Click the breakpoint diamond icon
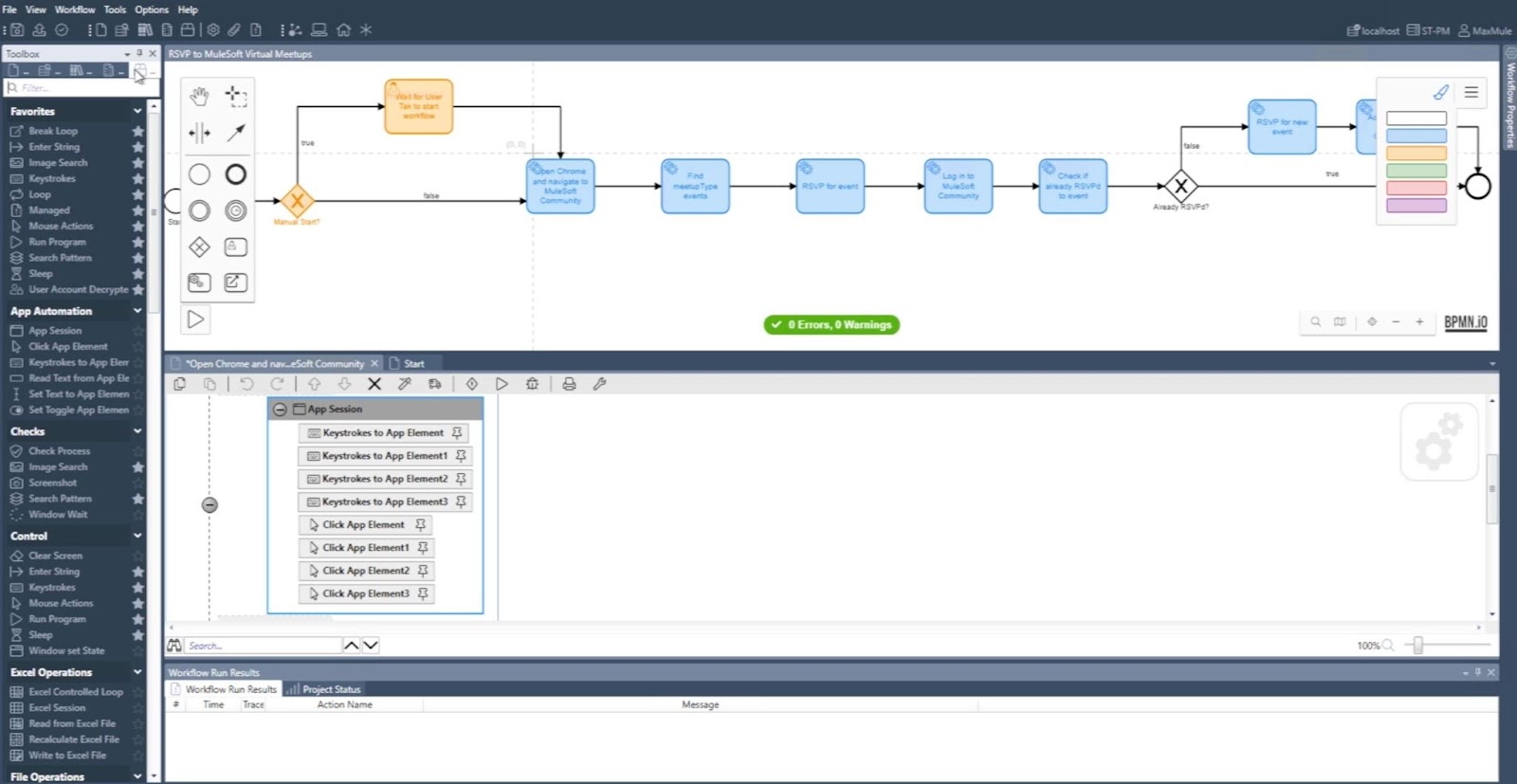1517x784 pixels. (x=471, y=384)
